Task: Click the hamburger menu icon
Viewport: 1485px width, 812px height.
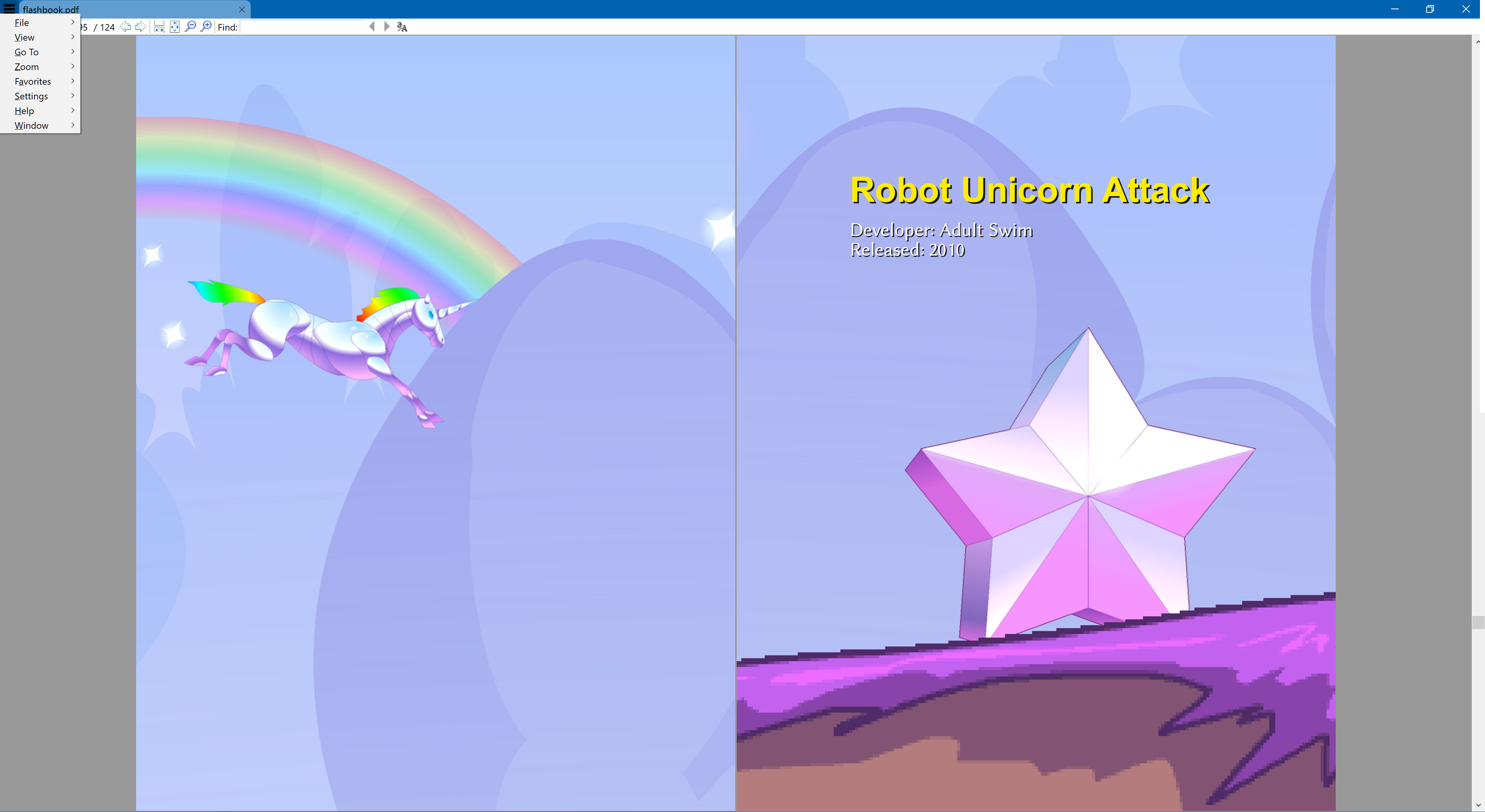Action: (x=9, y=8)
